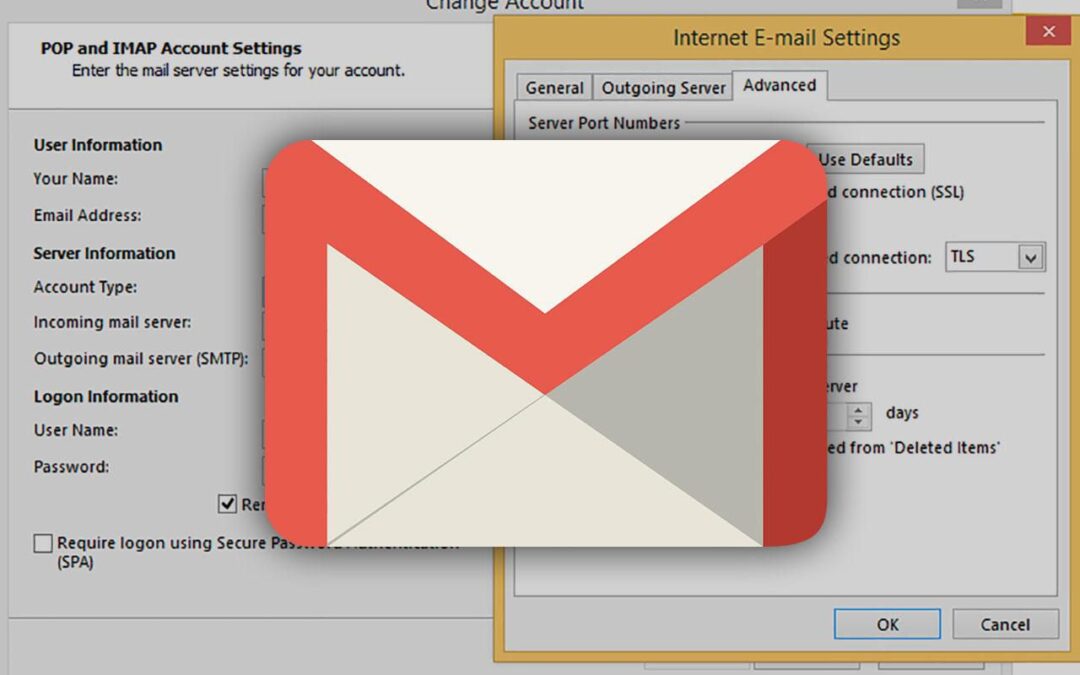Click the Your Name label
The height and width of the screenshot is (675, 1080).
coord(76,179)
